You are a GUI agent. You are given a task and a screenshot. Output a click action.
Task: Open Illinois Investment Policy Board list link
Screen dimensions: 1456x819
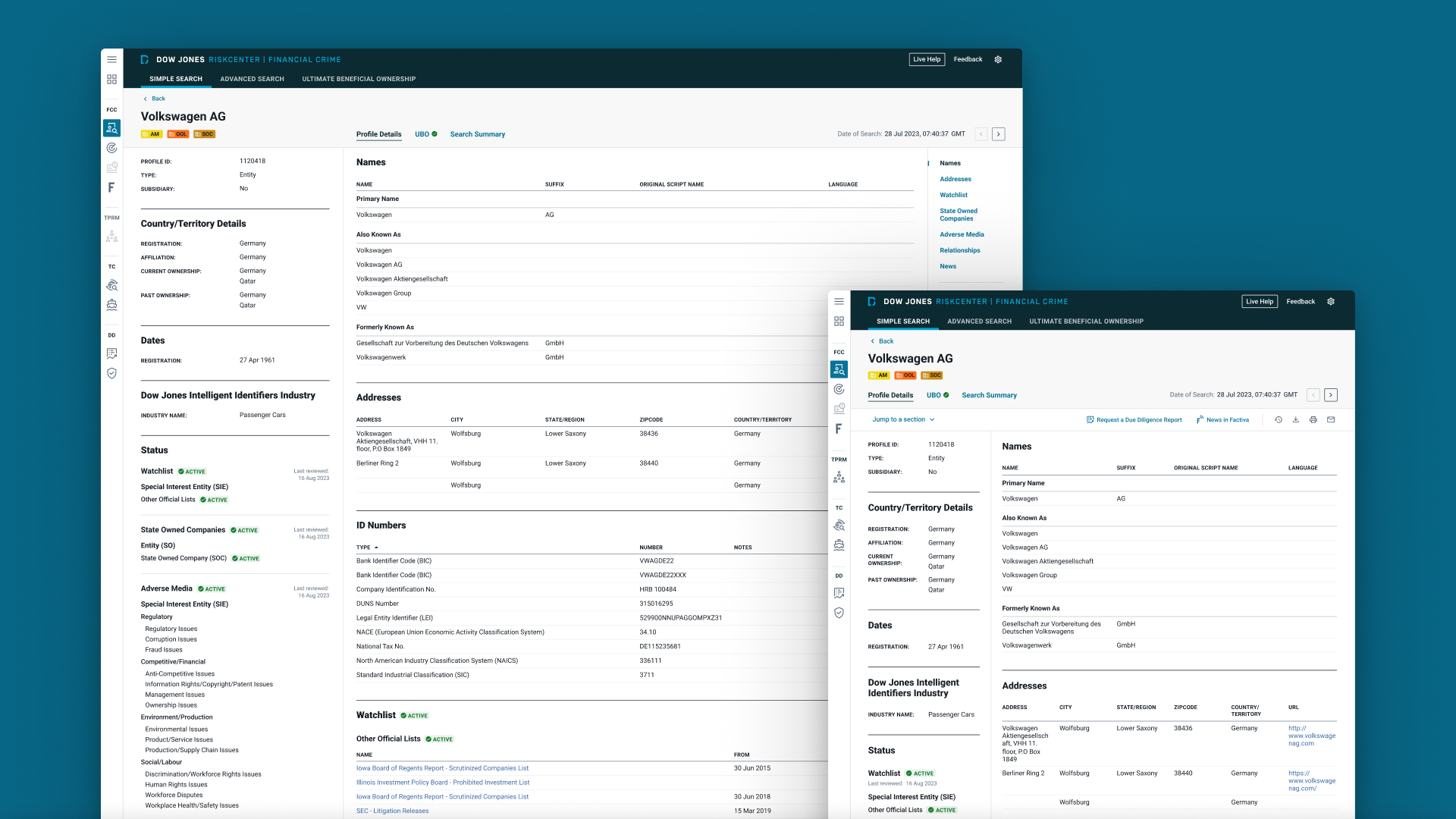tap(443, 783)
